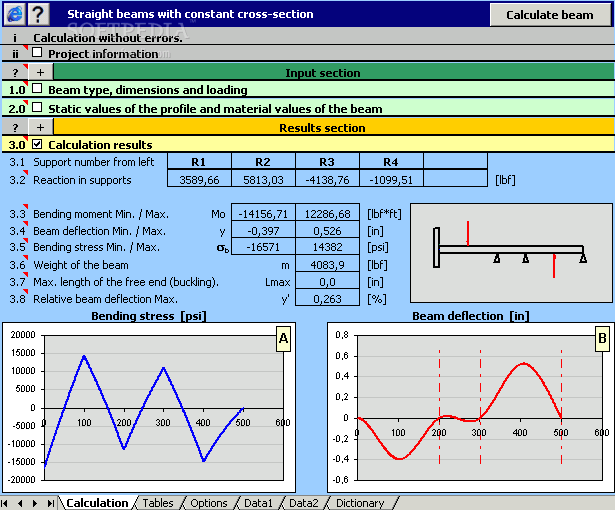
Task: Switch to the Data1 sheet tab
Action: tap(258, 503)
